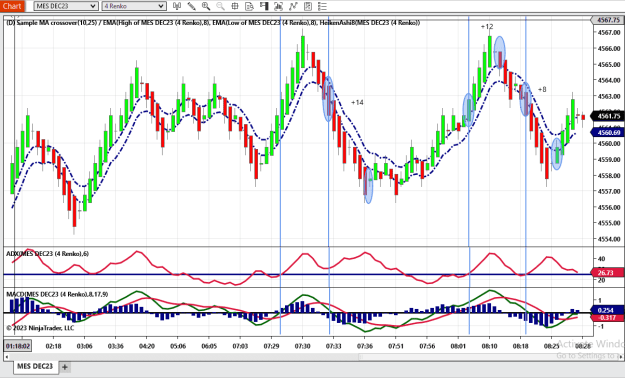Toggle the crosshair cursor icon
The width and height of the screenshot is (625, 378).
235,6
